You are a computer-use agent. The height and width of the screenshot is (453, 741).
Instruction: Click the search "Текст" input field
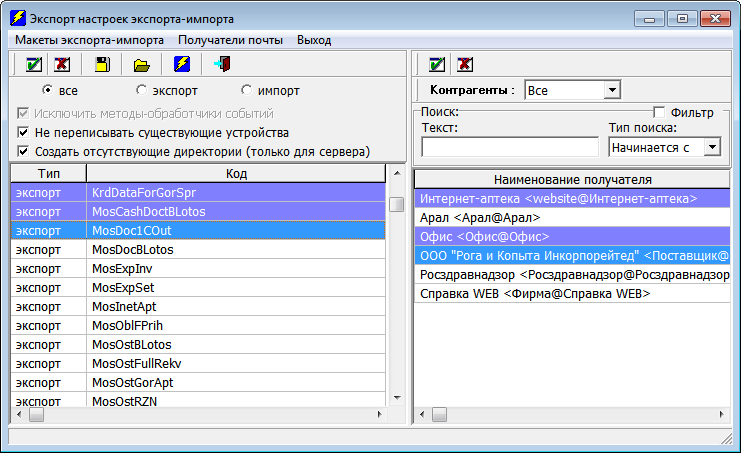(509, 147)
